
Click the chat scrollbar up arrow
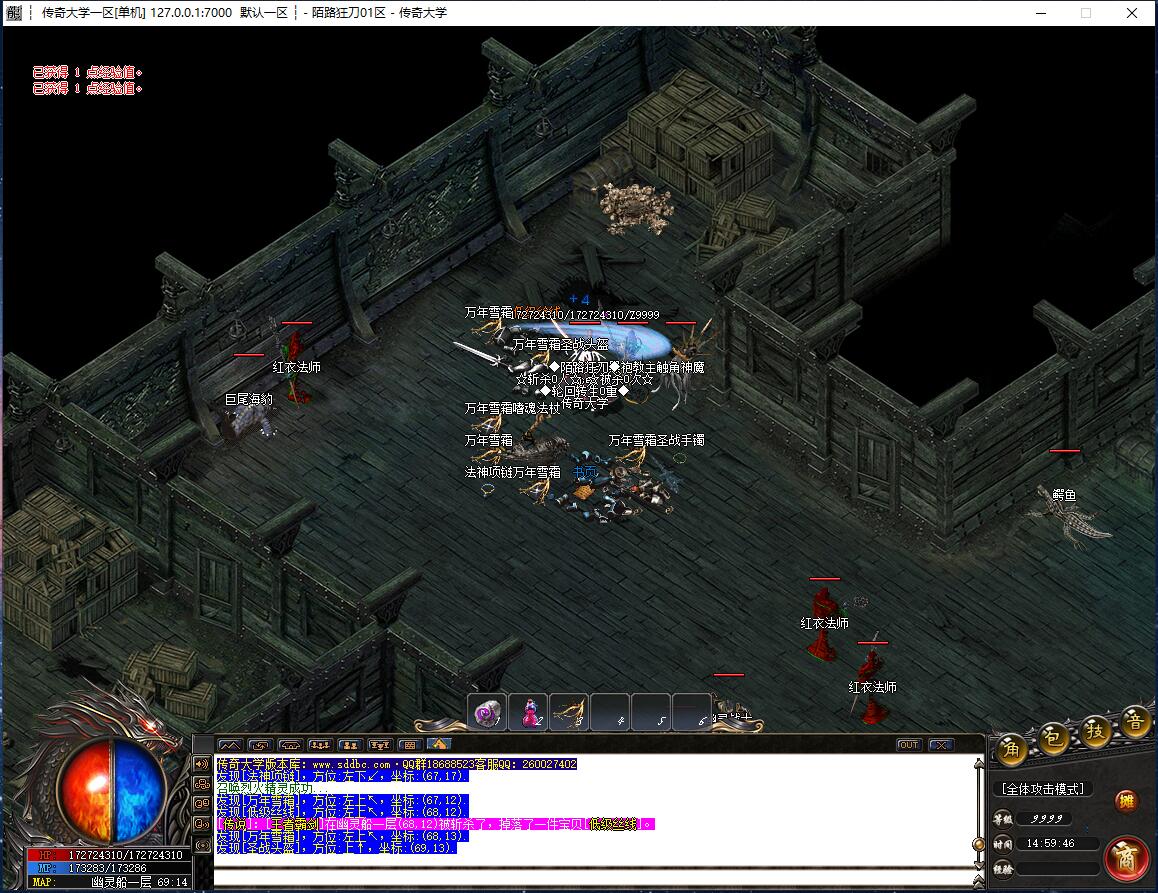tap(979, 763)
